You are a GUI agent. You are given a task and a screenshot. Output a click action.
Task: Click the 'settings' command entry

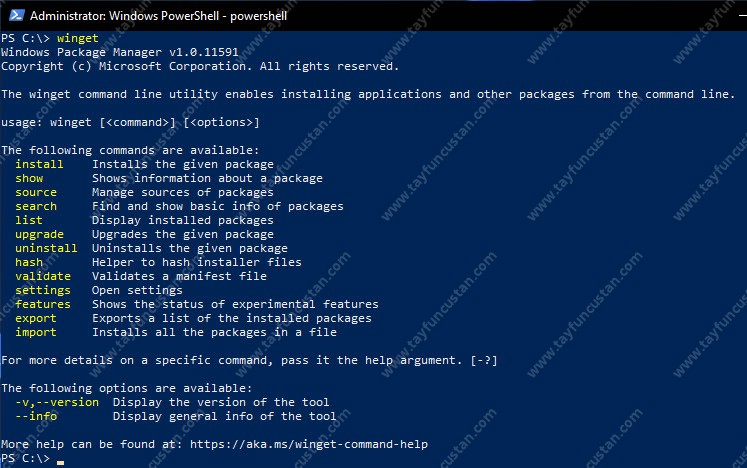[42, 290]
